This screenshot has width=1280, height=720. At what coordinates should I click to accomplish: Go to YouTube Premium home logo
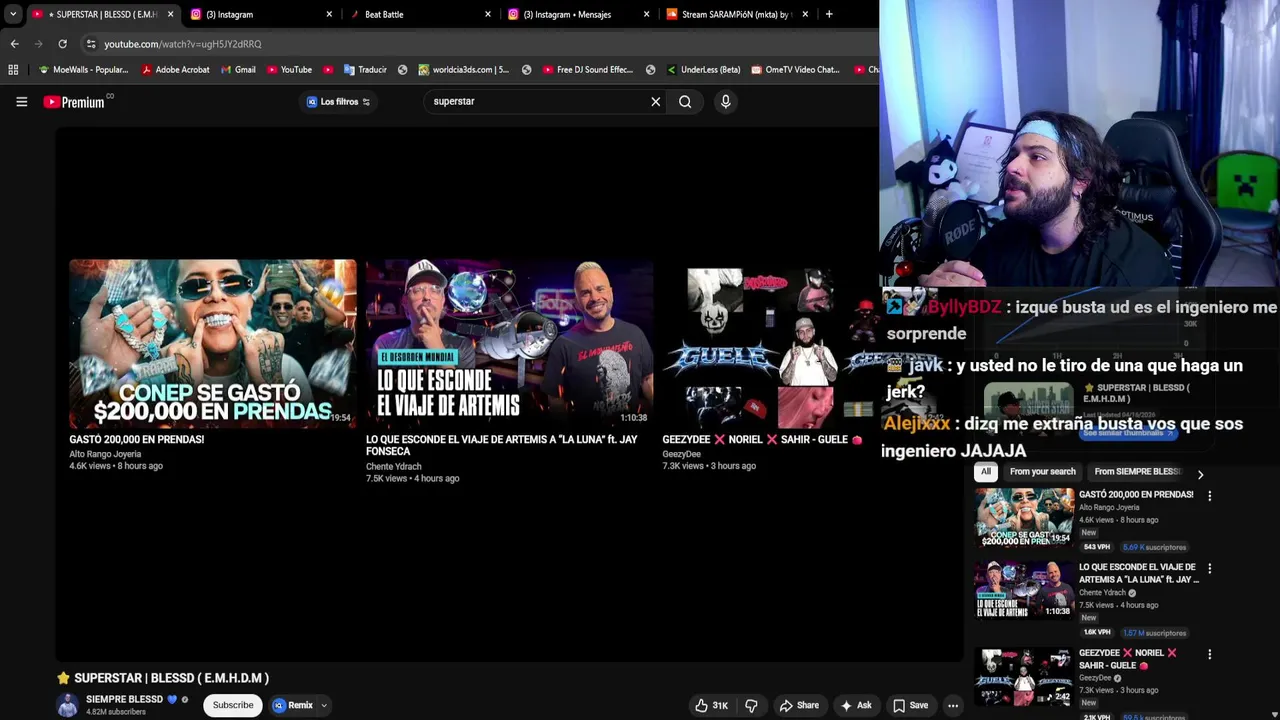75,101
